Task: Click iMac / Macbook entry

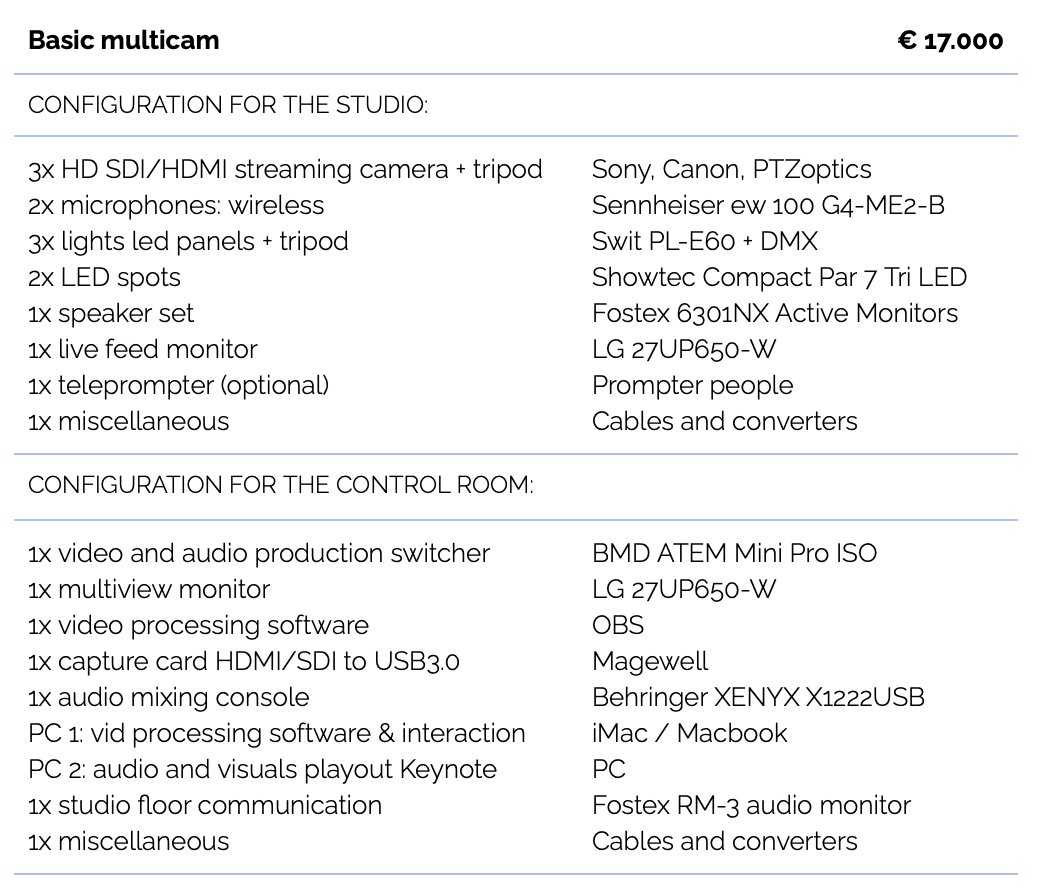Action: click(x=689, y=733)
